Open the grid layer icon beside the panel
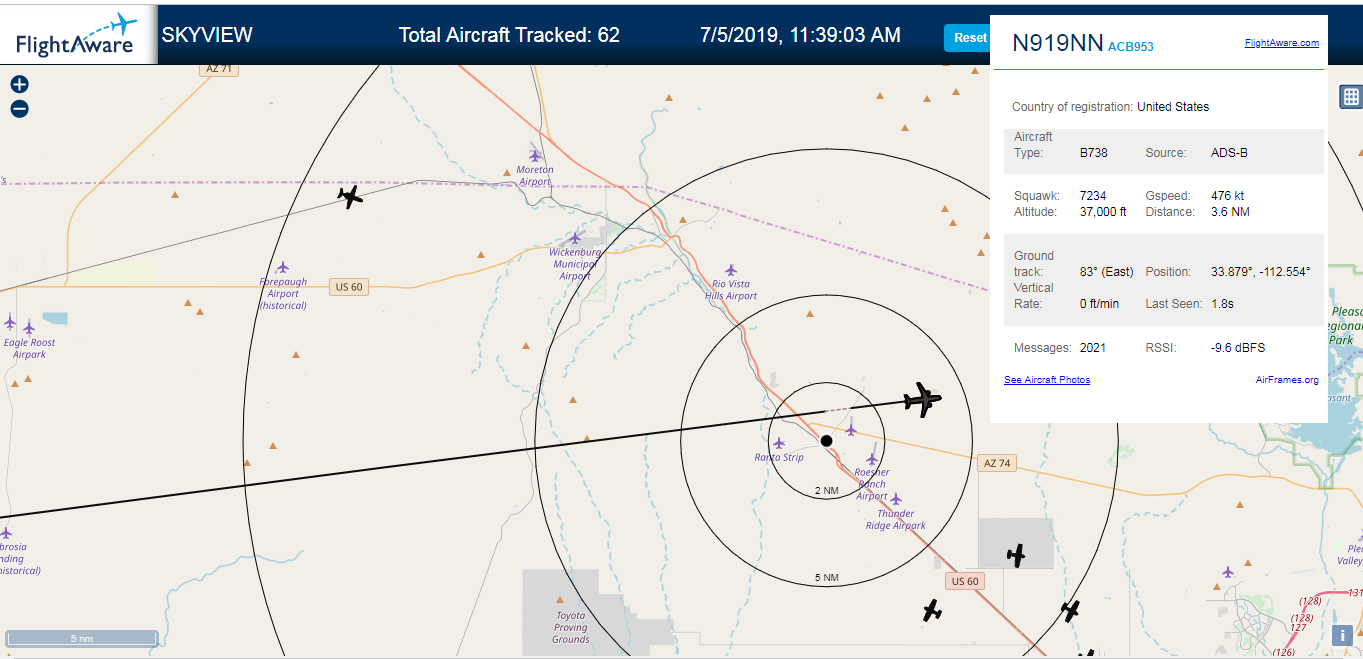Screen dimensions: 1363x659 pyautogui.click(x=1350, y=97)
